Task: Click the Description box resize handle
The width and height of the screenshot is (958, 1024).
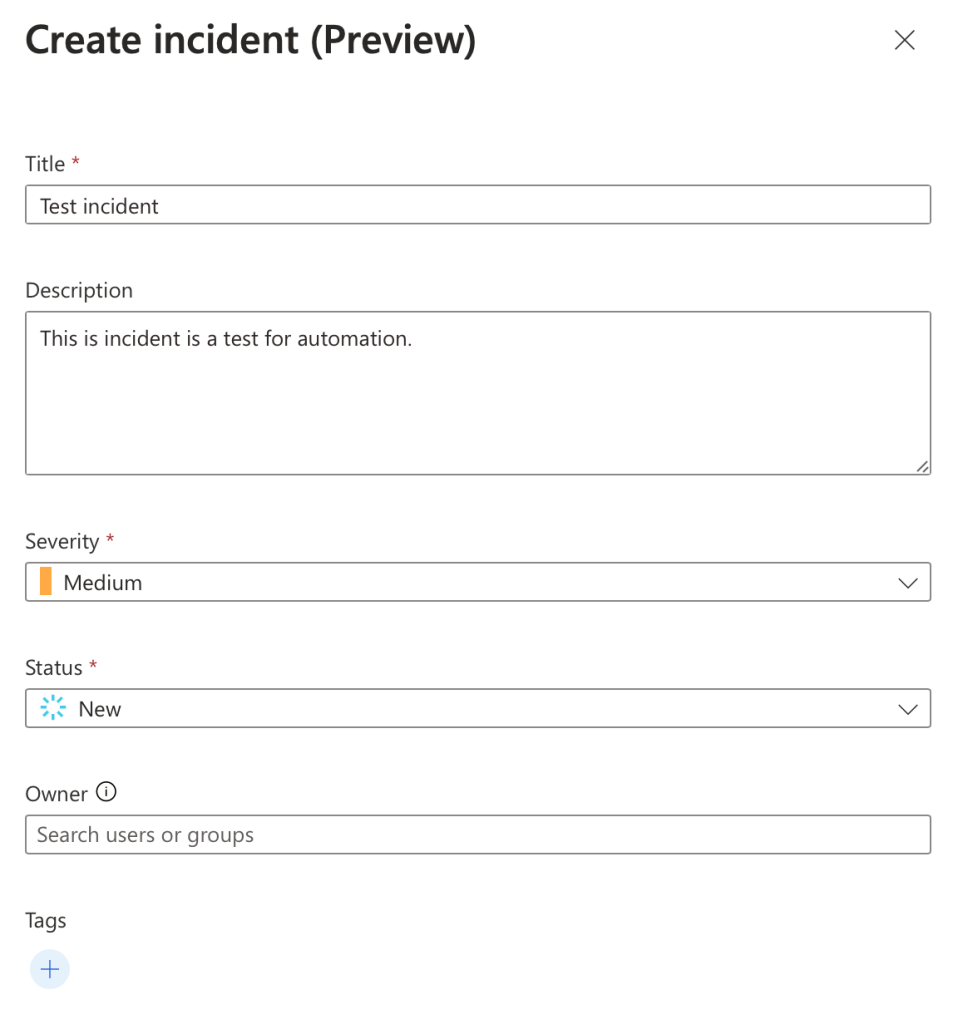Action: 921,465
